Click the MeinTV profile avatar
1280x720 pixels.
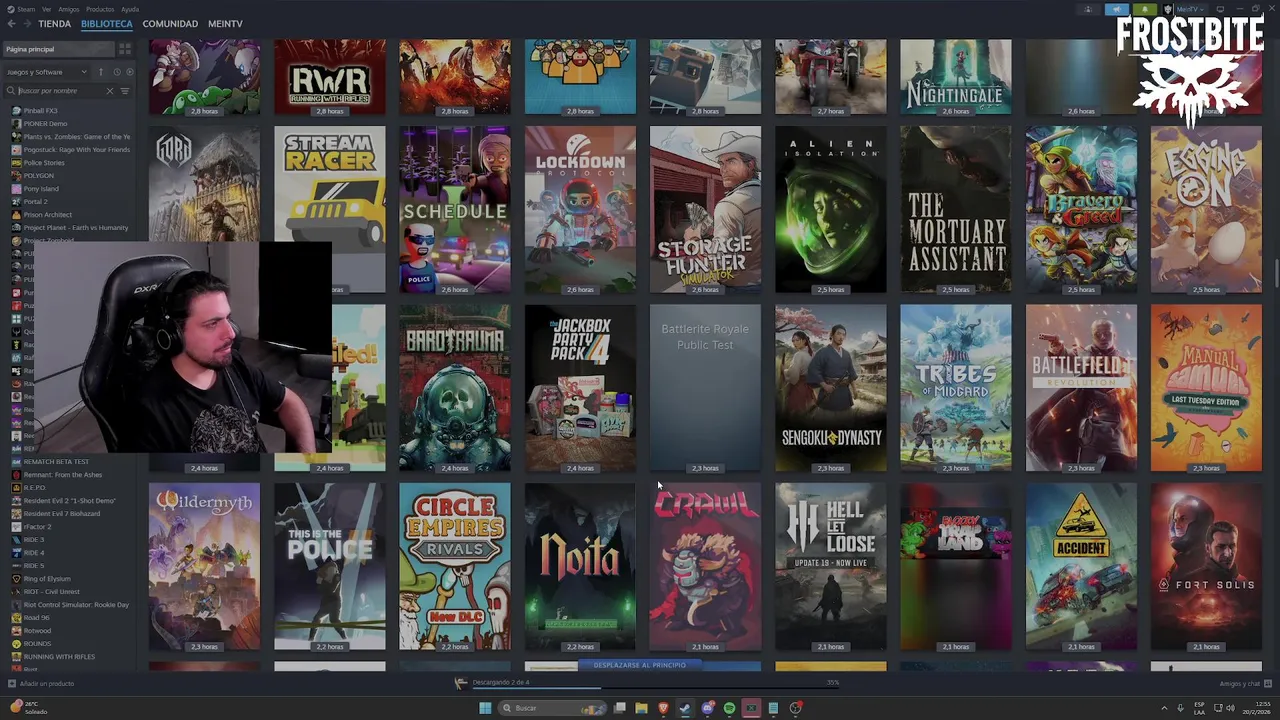(1168, 9)
